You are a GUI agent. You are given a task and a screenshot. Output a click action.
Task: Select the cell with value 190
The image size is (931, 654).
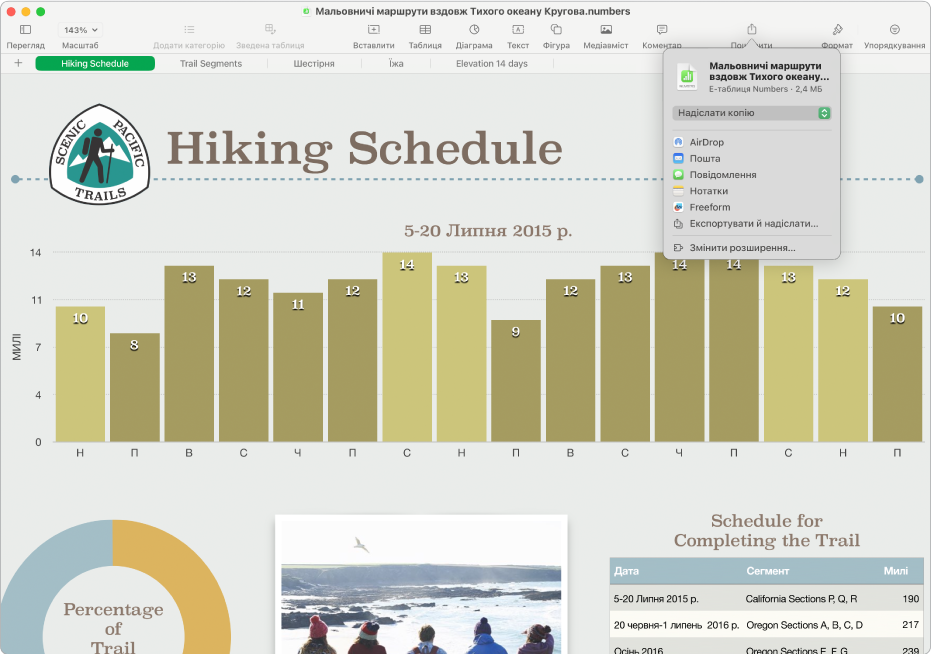coord(910,599)
